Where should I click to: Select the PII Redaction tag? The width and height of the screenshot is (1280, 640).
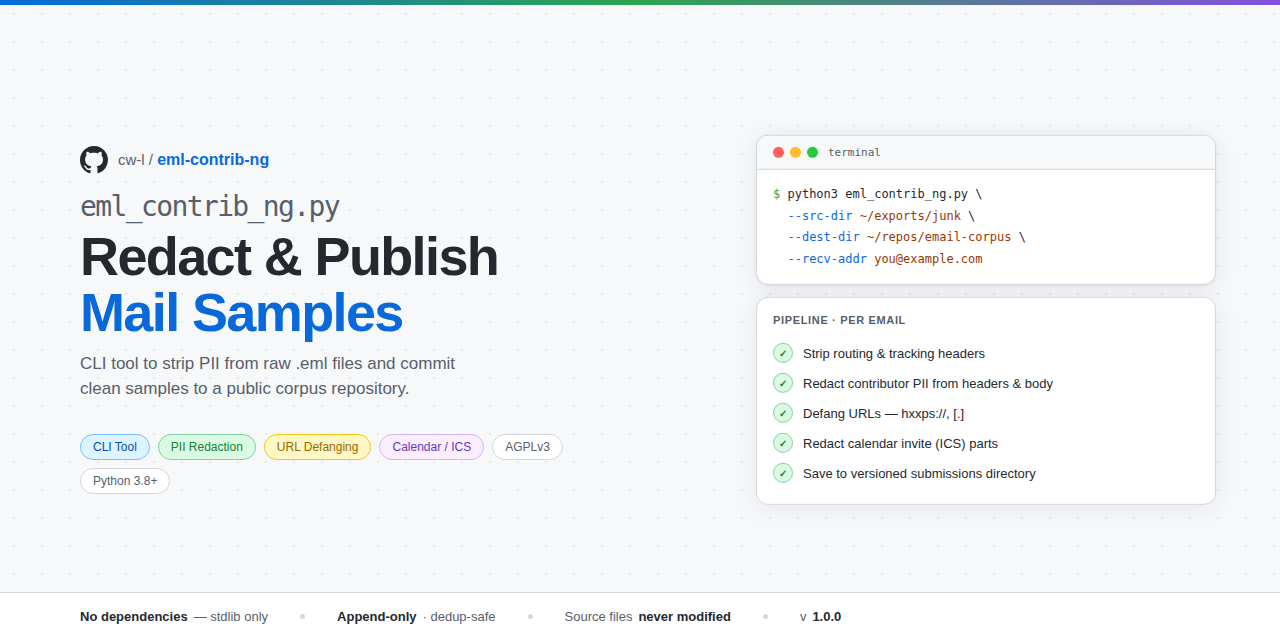point(207,447)
